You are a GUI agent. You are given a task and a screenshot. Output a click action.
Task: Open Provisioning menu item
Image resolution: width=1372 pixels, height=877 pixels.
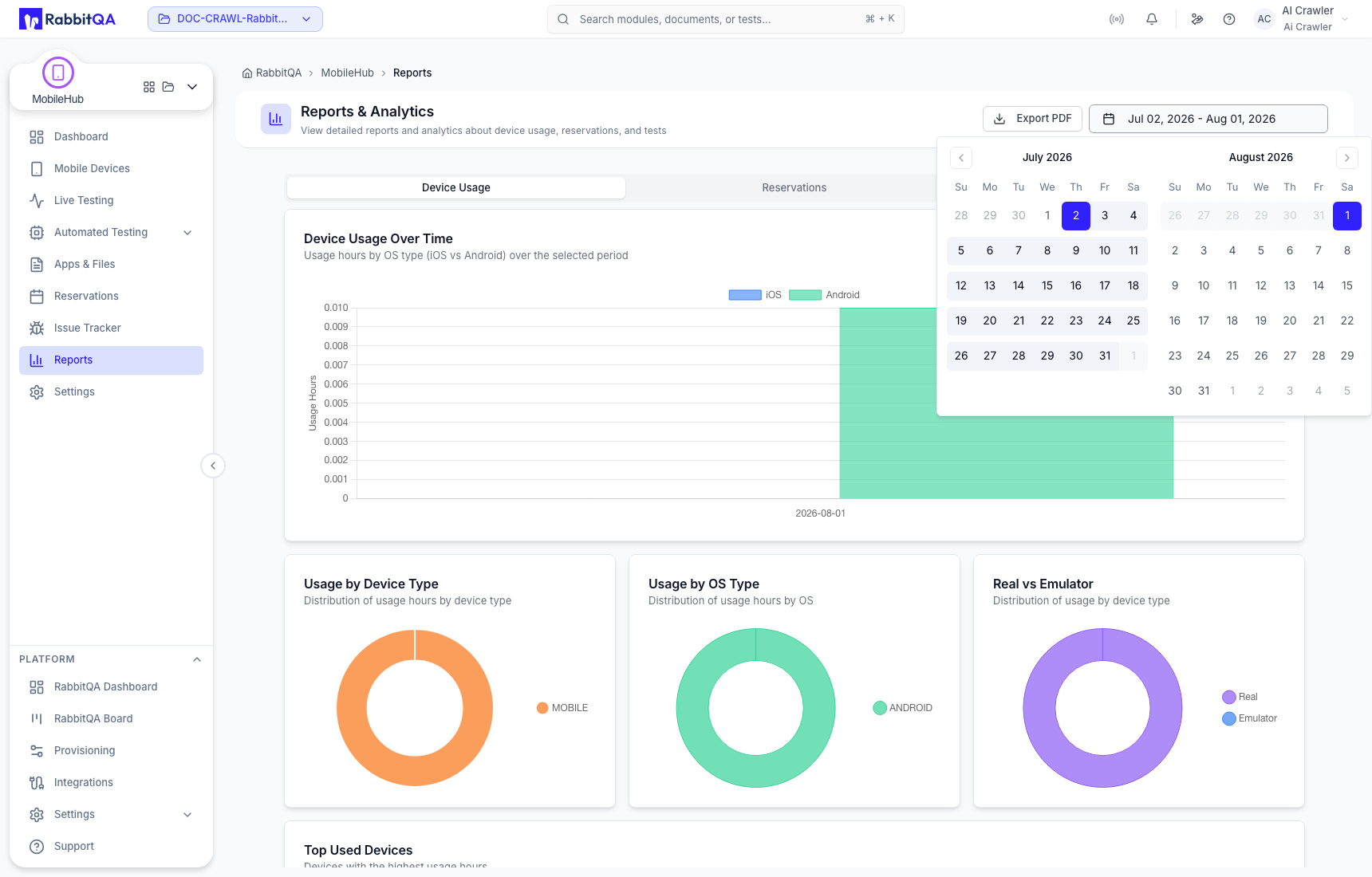[111, 751]
